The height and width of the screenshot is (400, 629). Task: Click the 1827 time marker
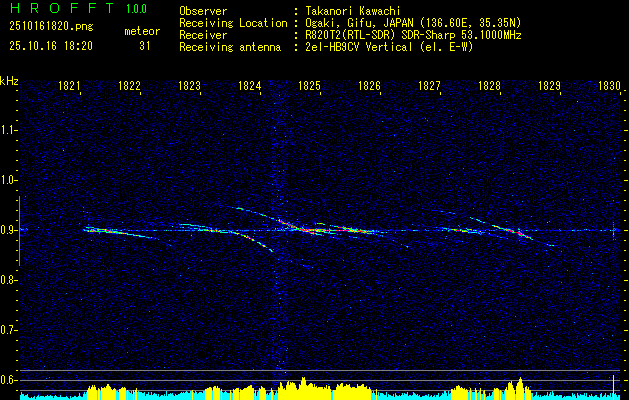(429, 85)
